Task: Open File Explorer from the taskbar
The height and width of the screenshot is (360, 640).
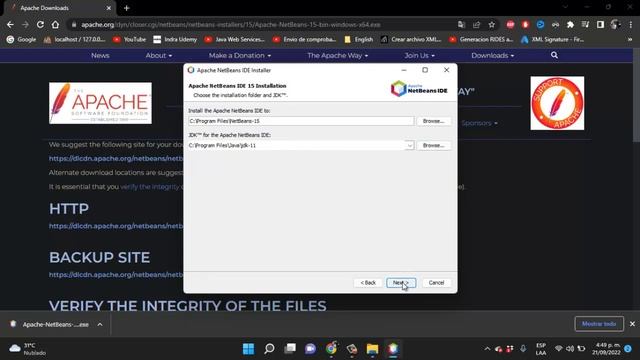Action: [372, 349]
